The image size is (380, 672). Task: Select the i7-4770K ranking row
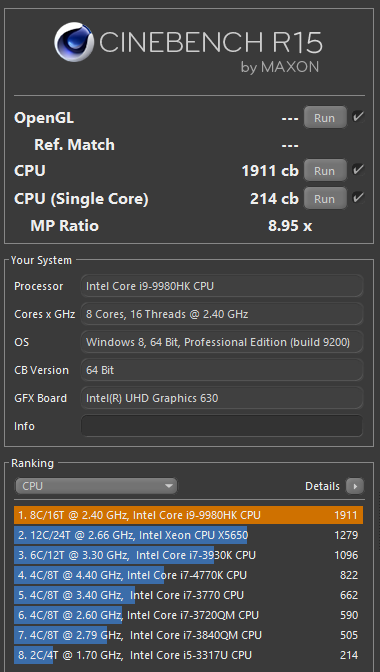coord(189,575)
